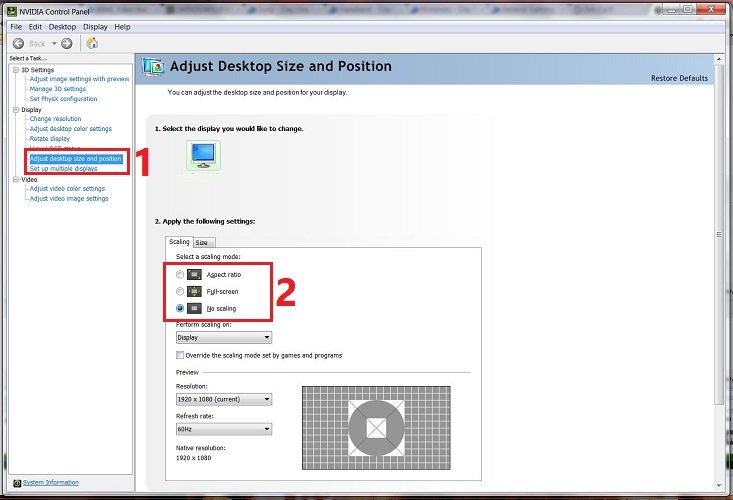Click the Adjust Desktop Size header icon

[x=153, y=67]
